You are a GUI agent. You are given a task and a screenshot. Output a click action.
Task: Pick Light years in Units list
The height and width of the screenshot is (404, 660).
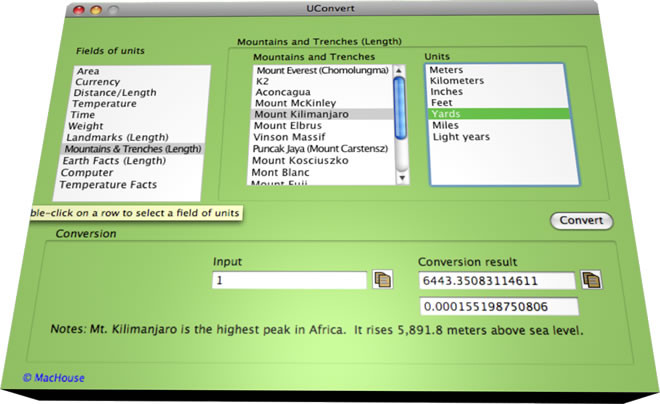(500, 137)
